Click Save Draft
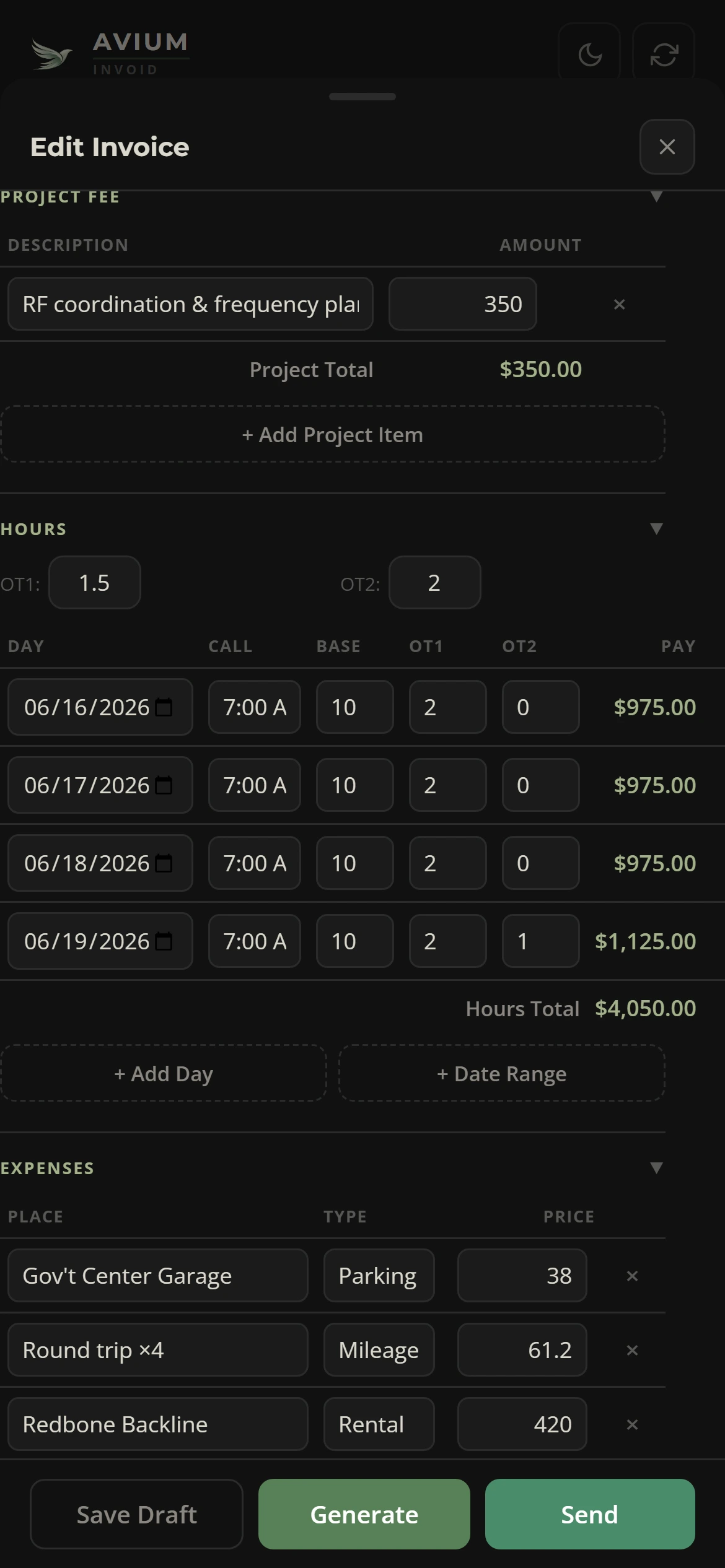This screenshot has width=725, height=1568. [x=136, y=1514]
